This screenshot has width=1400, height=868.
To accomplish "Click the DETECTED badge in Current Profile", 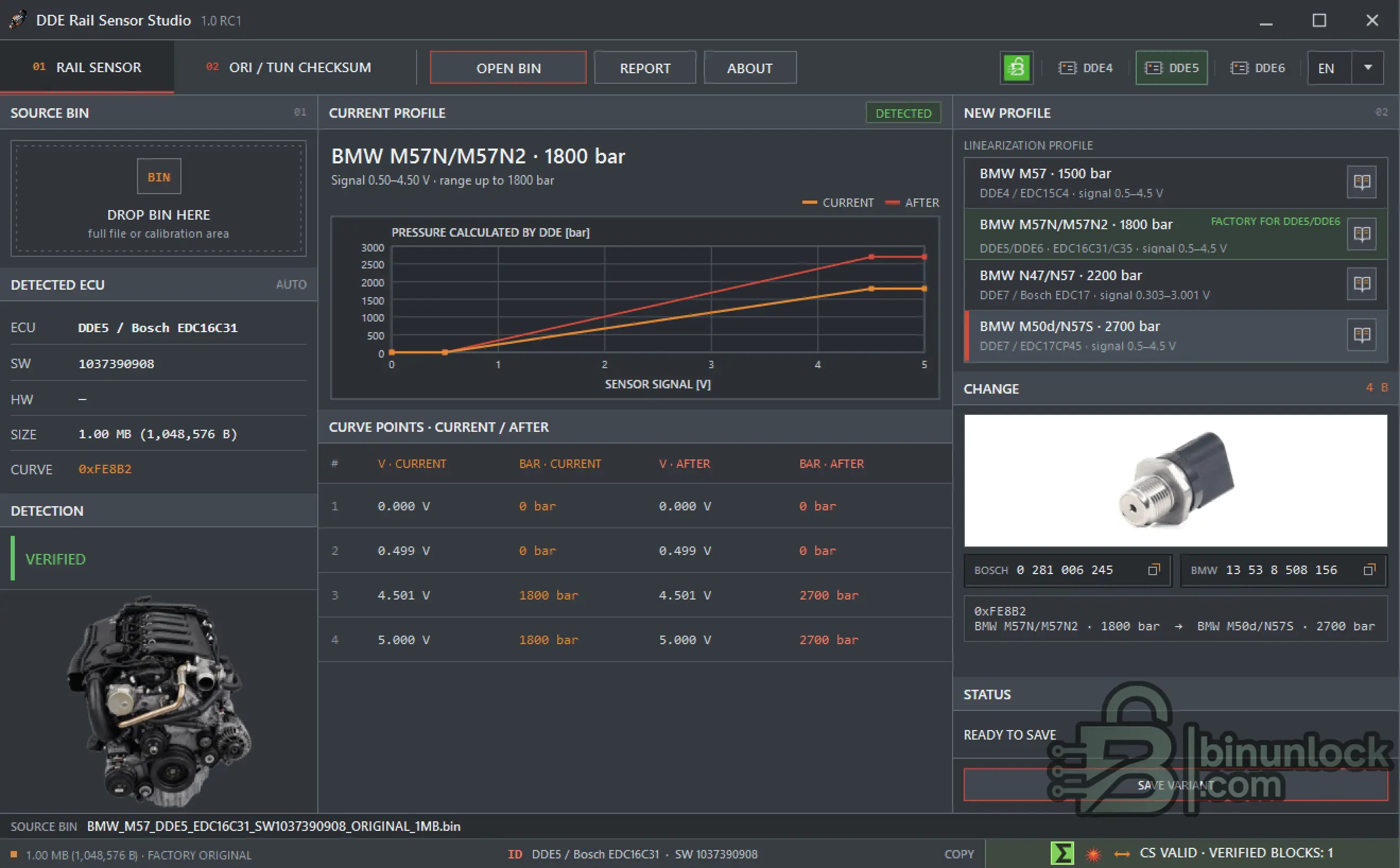I will point(903,113).
